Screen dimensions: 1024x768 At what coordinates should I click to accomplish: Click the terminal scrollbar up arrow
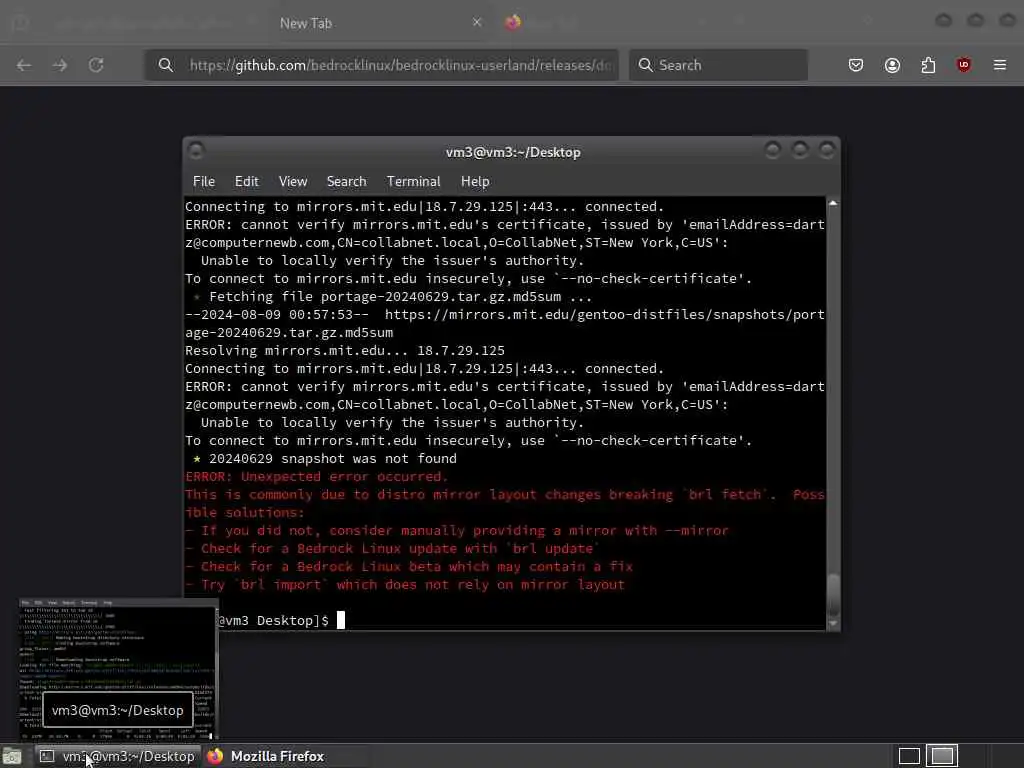[x=833, y=203]
